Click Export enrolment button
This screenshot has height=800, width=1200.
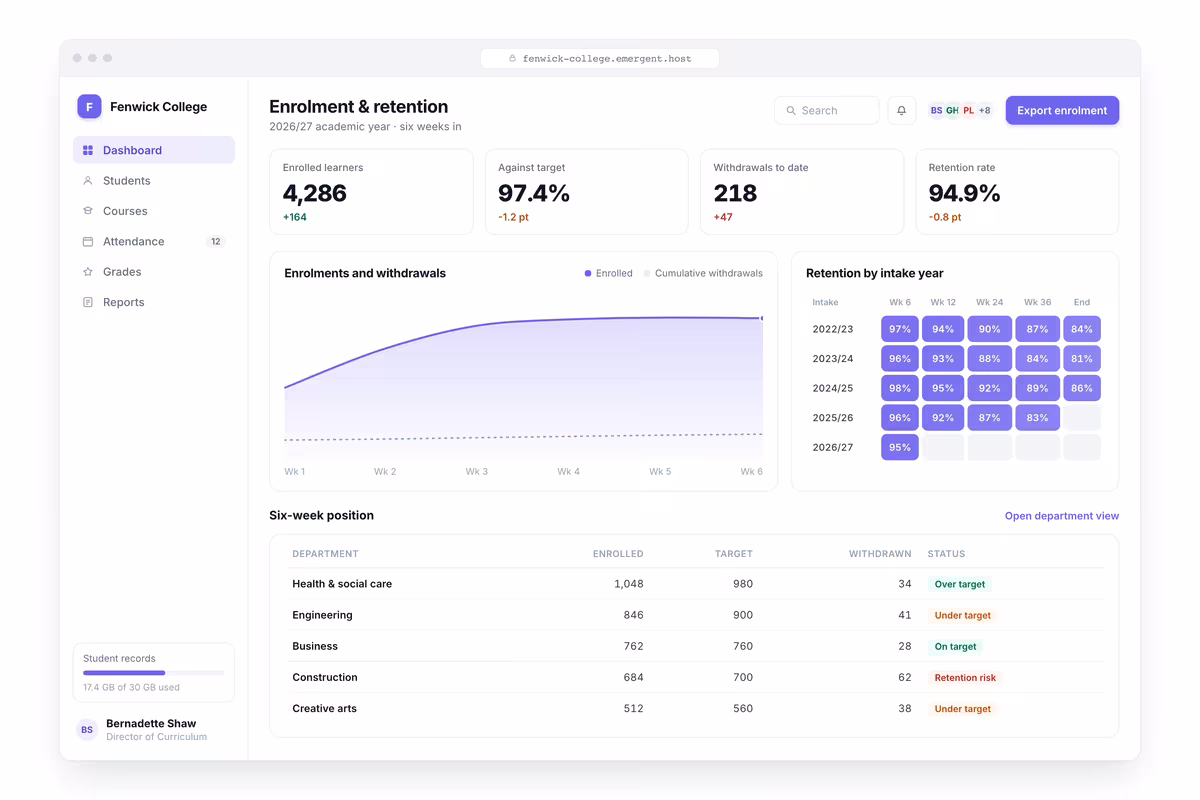pos(1062,110)
